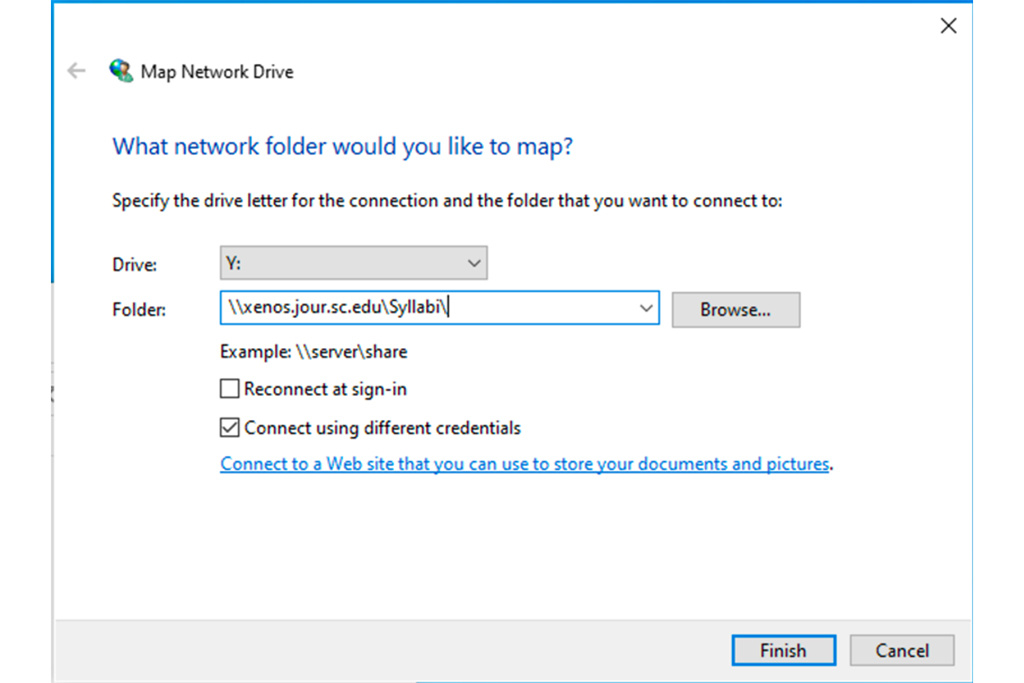
Task: Click into the Folder path text field
Action: click(x=428, y=309)
